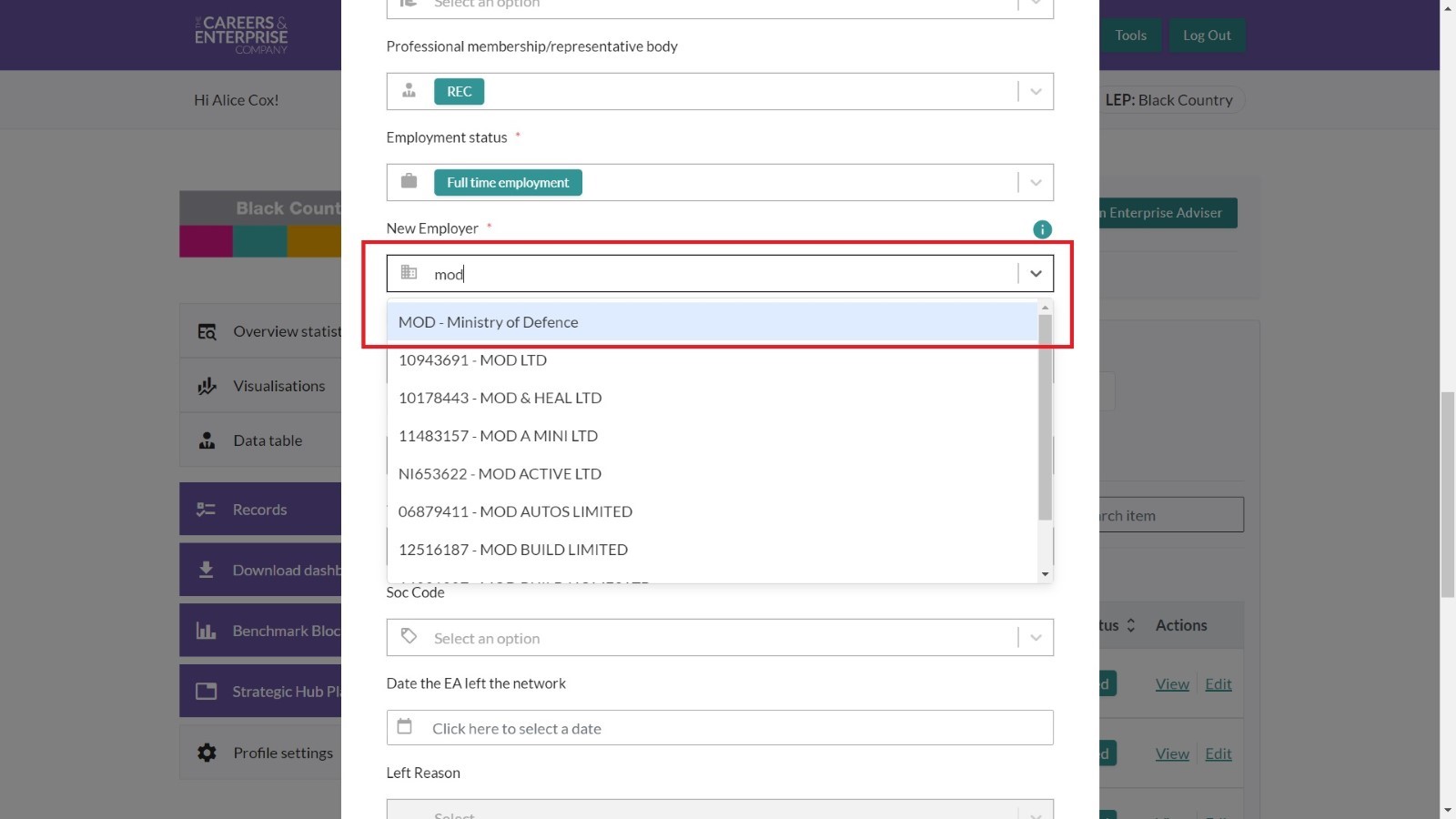
Task: Expand the Employment status dropdown
Action: (x=1036, y=182)
